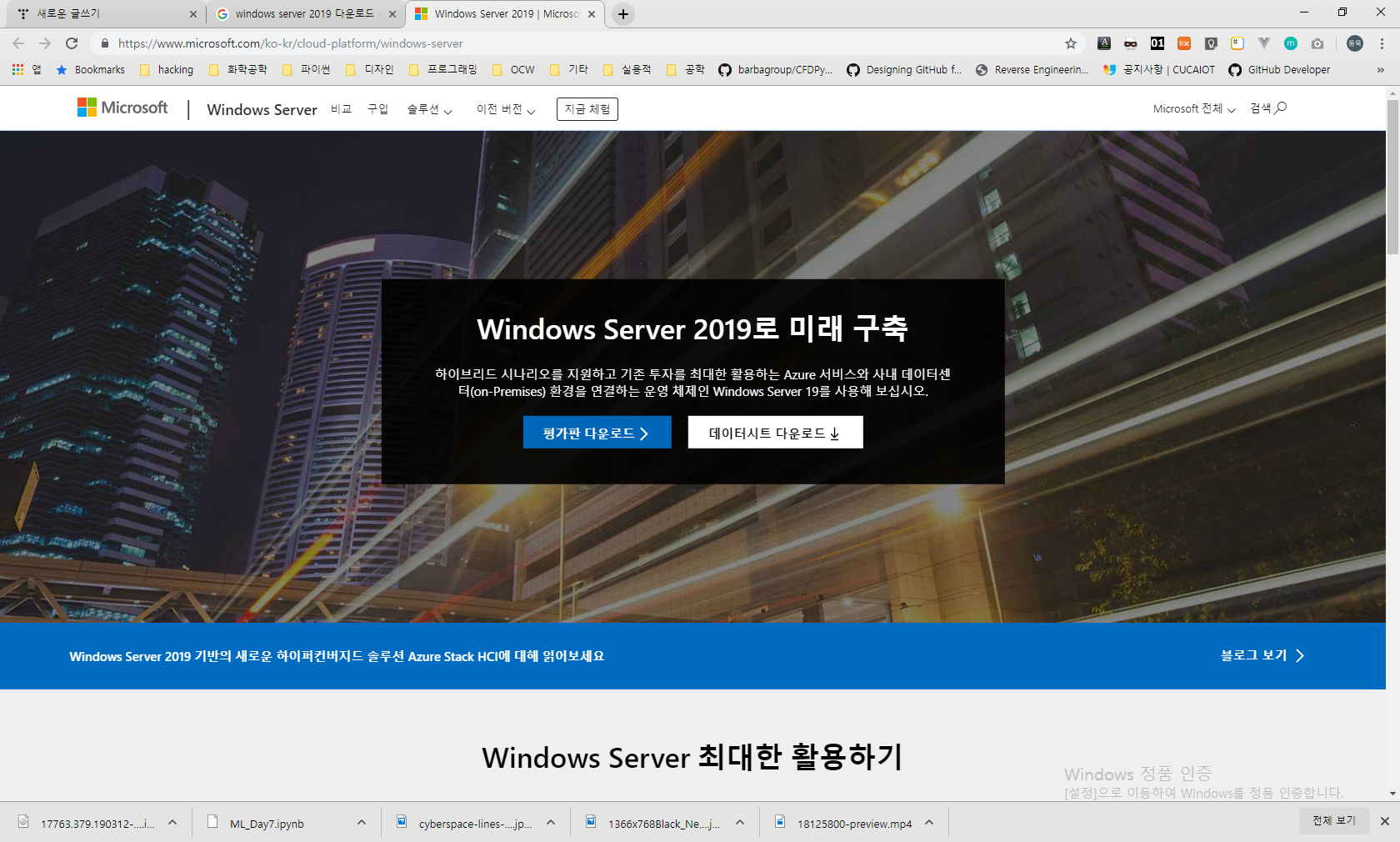Expand the '이전 버전' dropdown menu
The width and height of the screenshot is (1400, 842).
tap(506, 109)
